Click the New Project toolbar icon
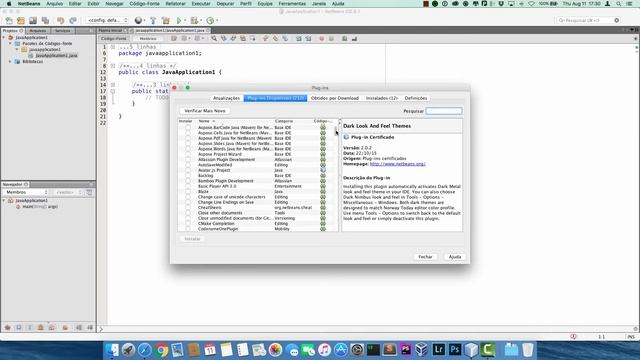640x360 pixels. pyautogui.click(x=21, y=20)
